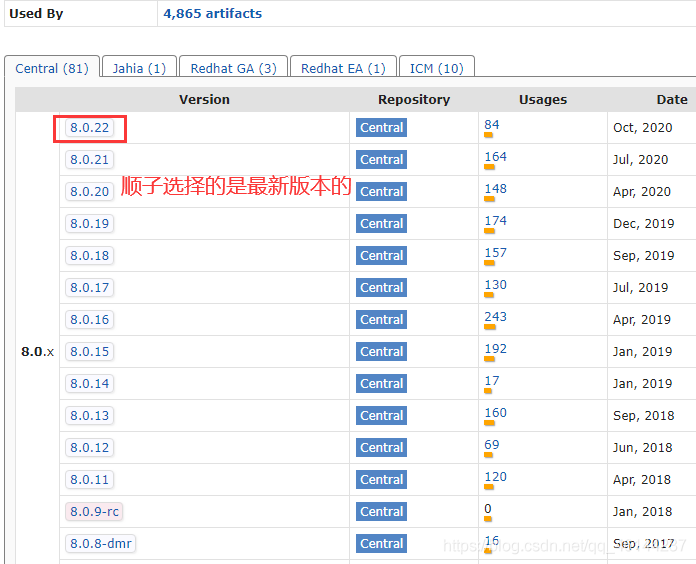The width and height of the screenshot is (696, 564).
Task: Open the 120 usages link
Action: (495, 477)
